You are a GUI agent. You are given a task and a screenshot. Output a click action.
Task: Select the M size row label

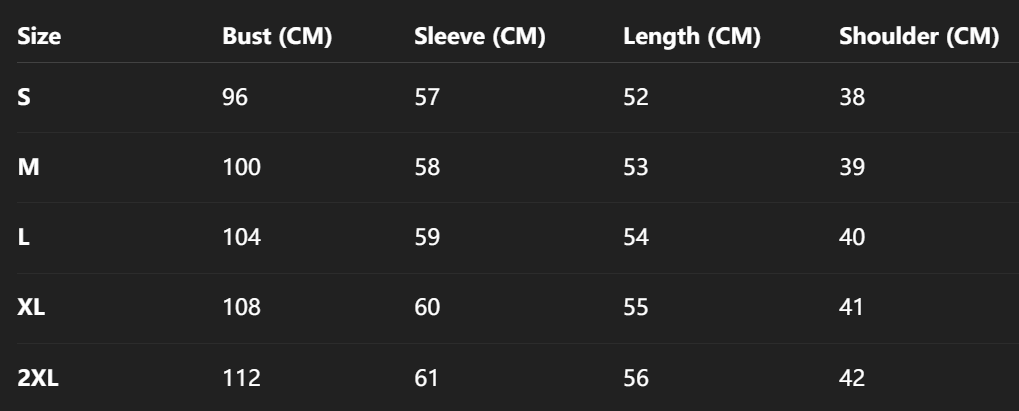point(29,168)
